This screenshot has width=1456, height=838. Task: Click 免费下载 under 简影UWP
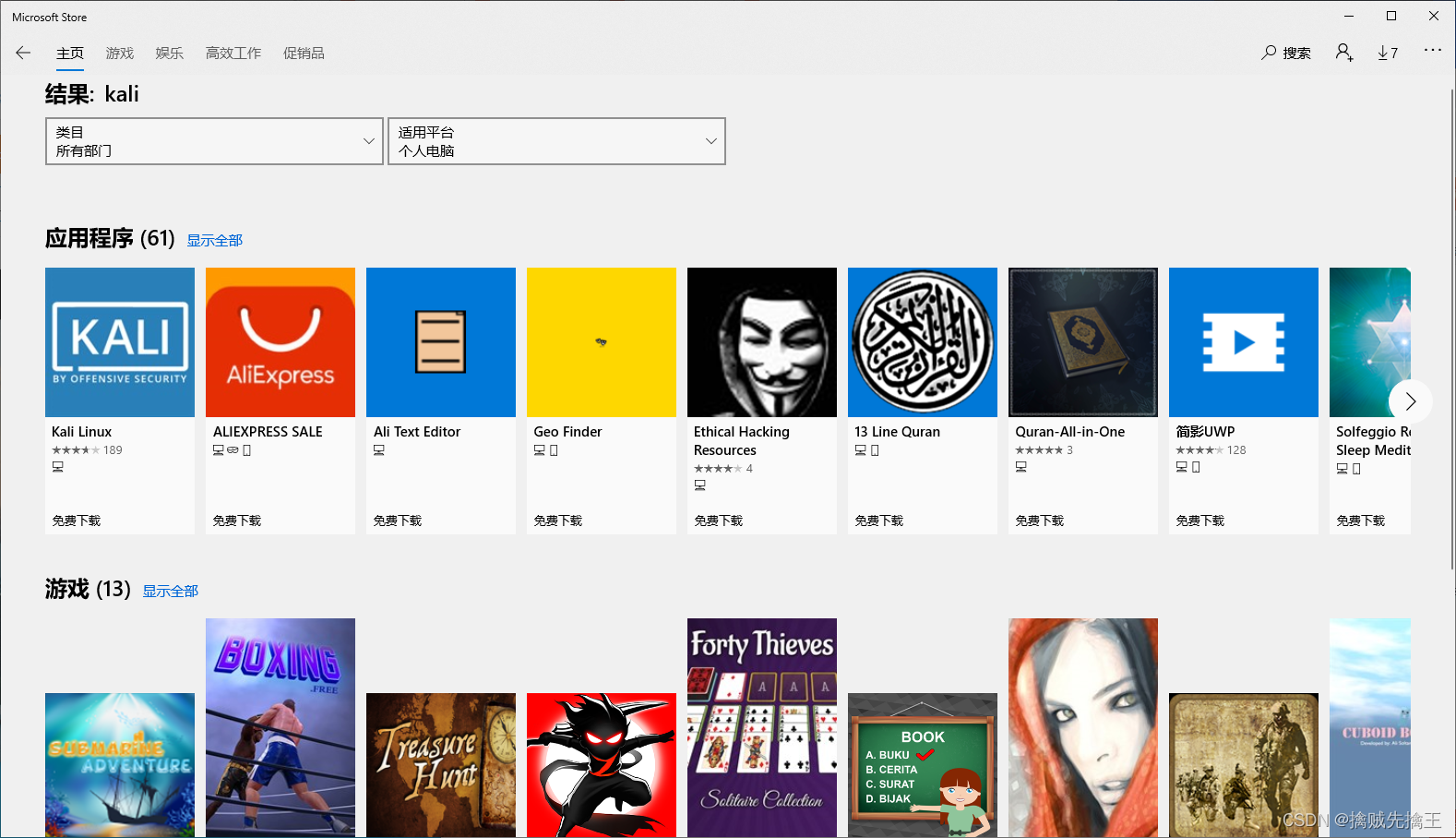click(x=1200, y=521)
